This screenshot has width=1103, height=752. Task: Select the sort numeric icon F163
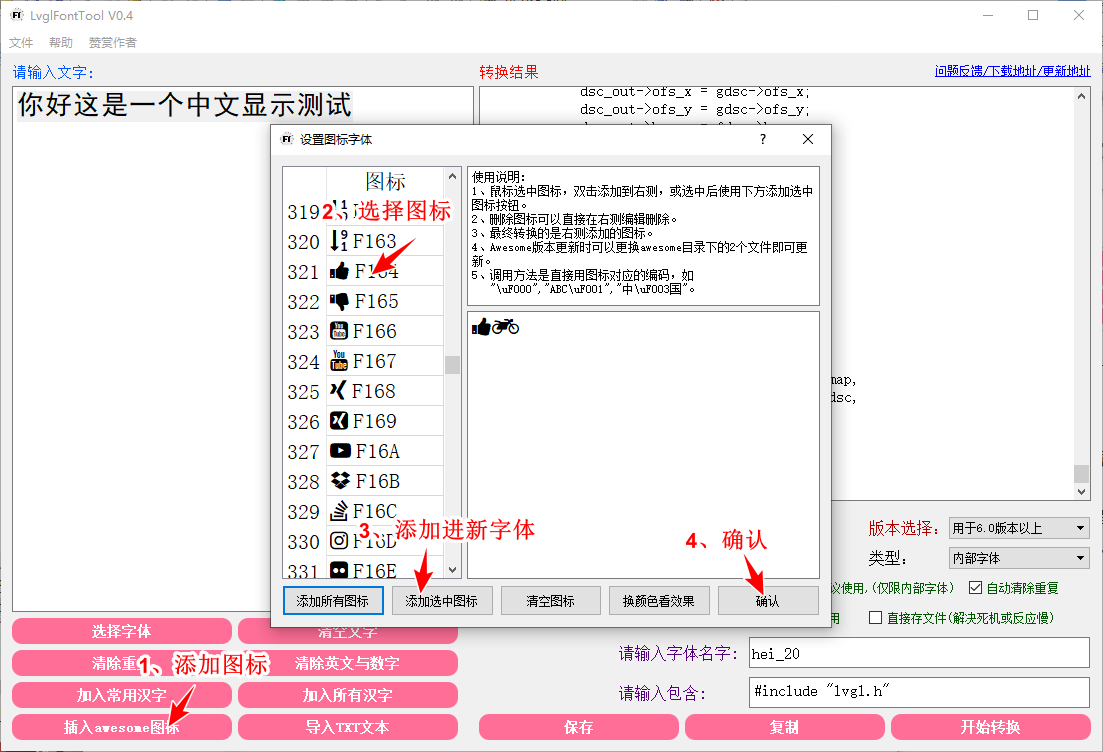click(384, 241)
